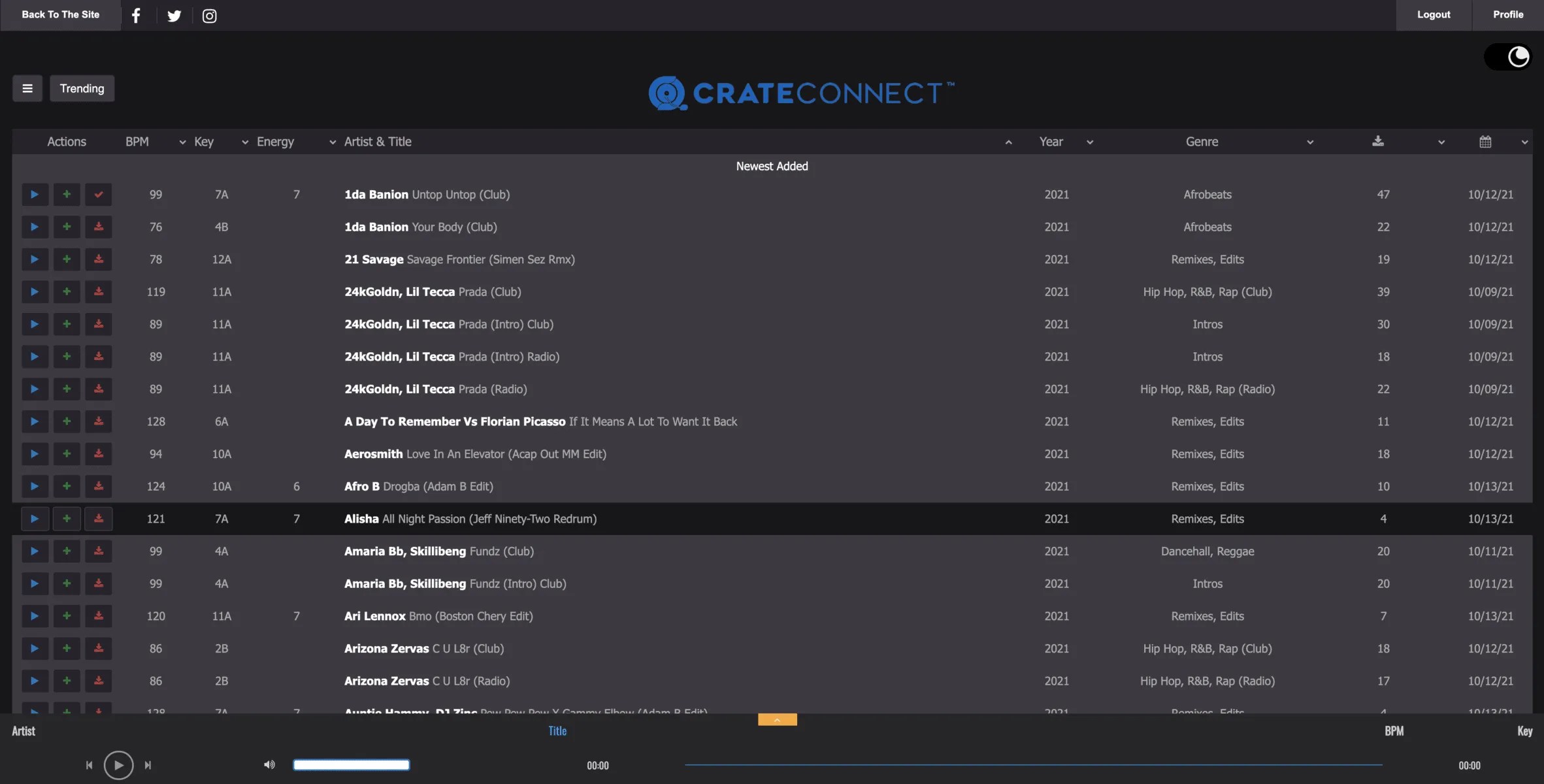Image resolution: width=1544 pixels, height=784 pixels.
Task: Open the Twitter icon in the top bar
Action: pos(173,15)
